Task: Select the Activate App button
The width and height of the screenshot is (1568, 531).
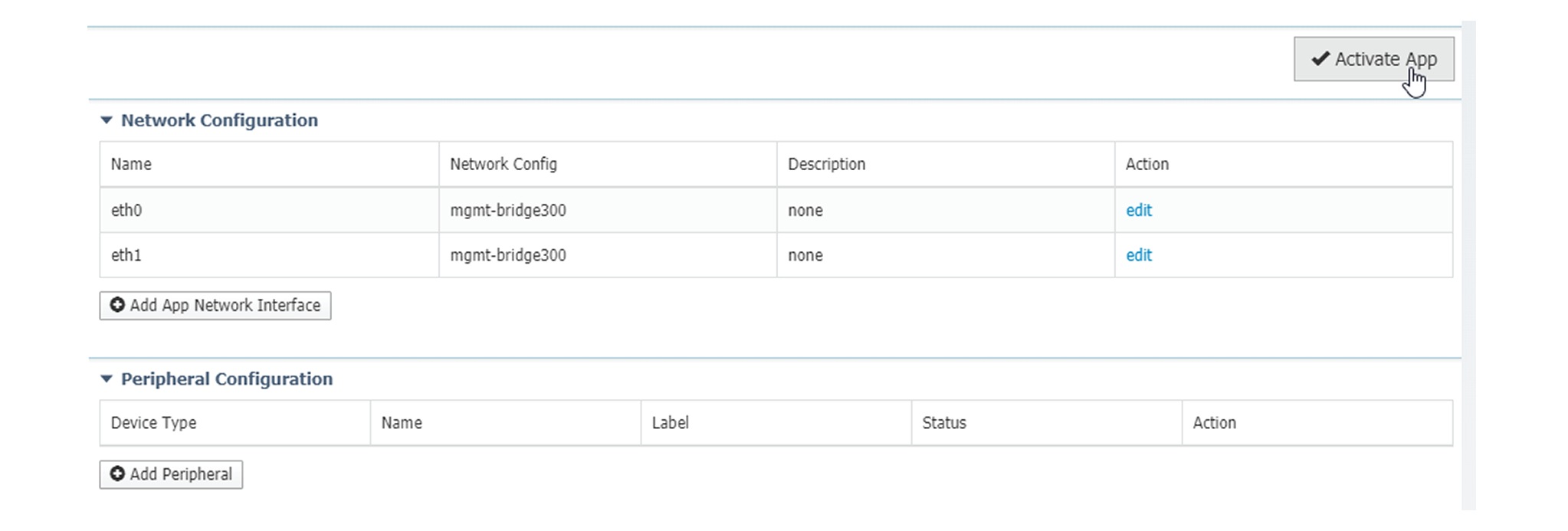Action: click(1372, 58)
